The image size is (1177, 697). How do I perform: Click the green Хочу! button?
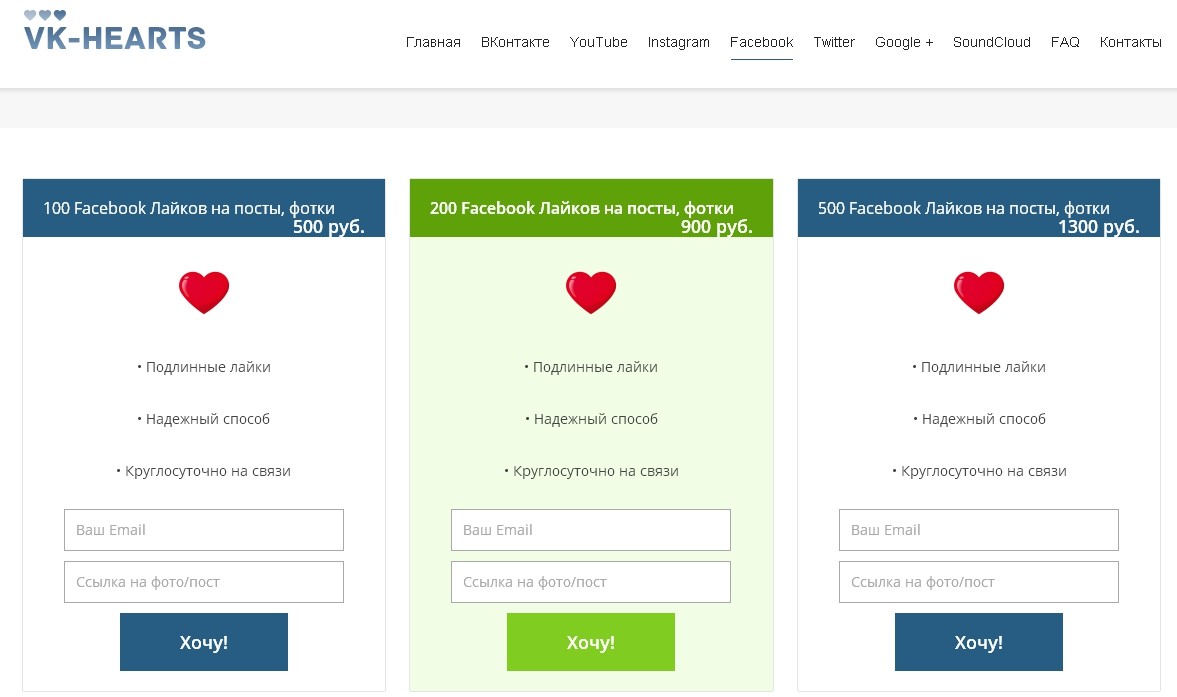pyautogui.click(x=591, y=642)
